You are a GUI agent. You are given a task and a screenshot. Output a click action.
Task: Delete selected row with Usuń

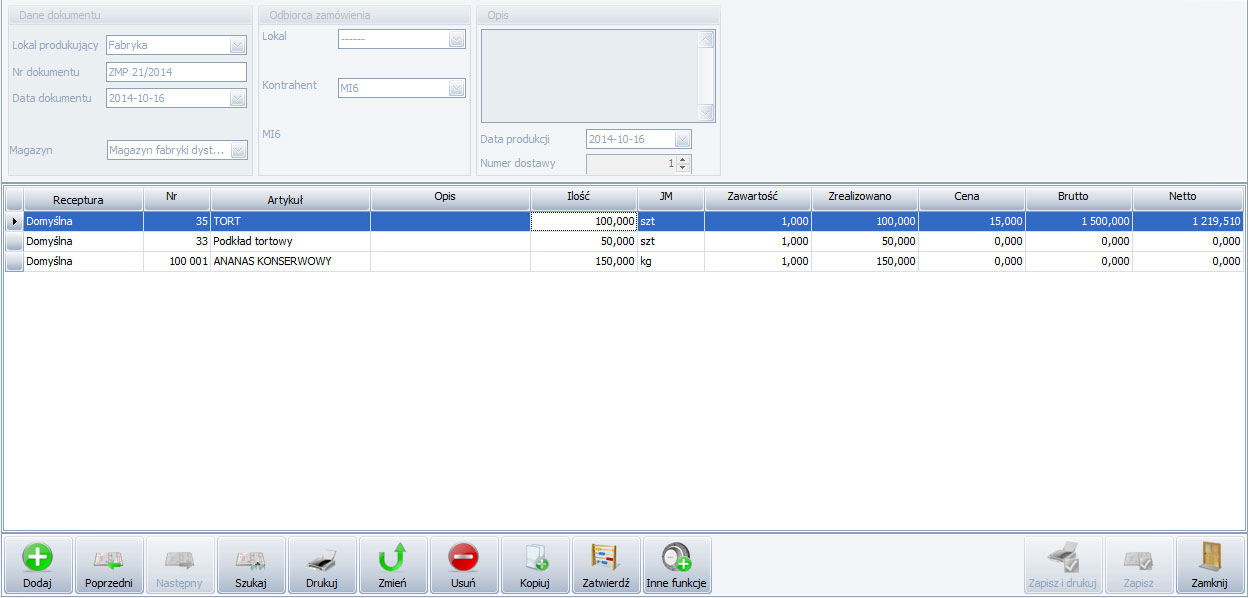pos(463,566)
